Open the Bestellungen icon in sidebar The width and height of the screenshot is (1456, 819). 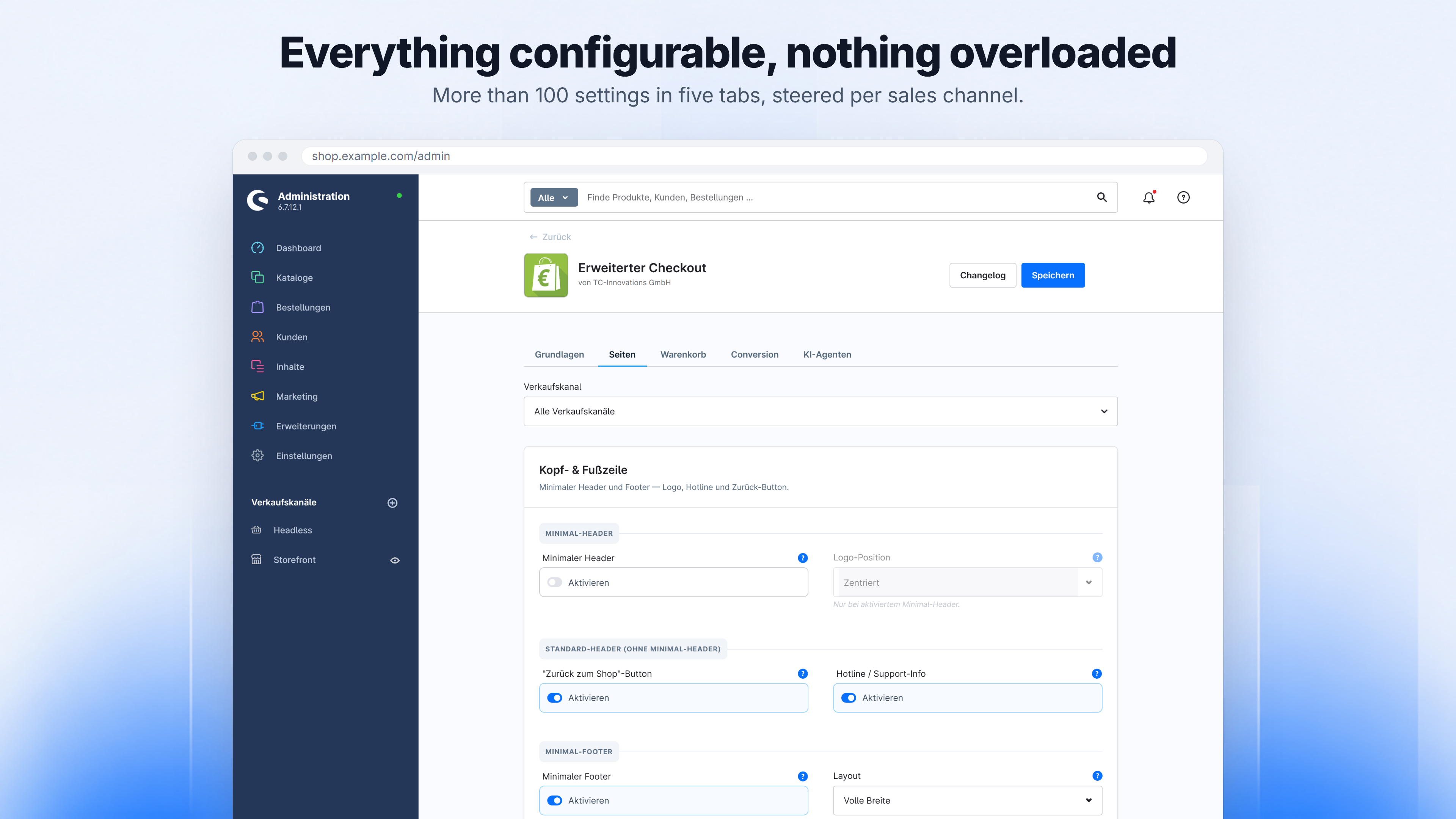coord(258,307)
